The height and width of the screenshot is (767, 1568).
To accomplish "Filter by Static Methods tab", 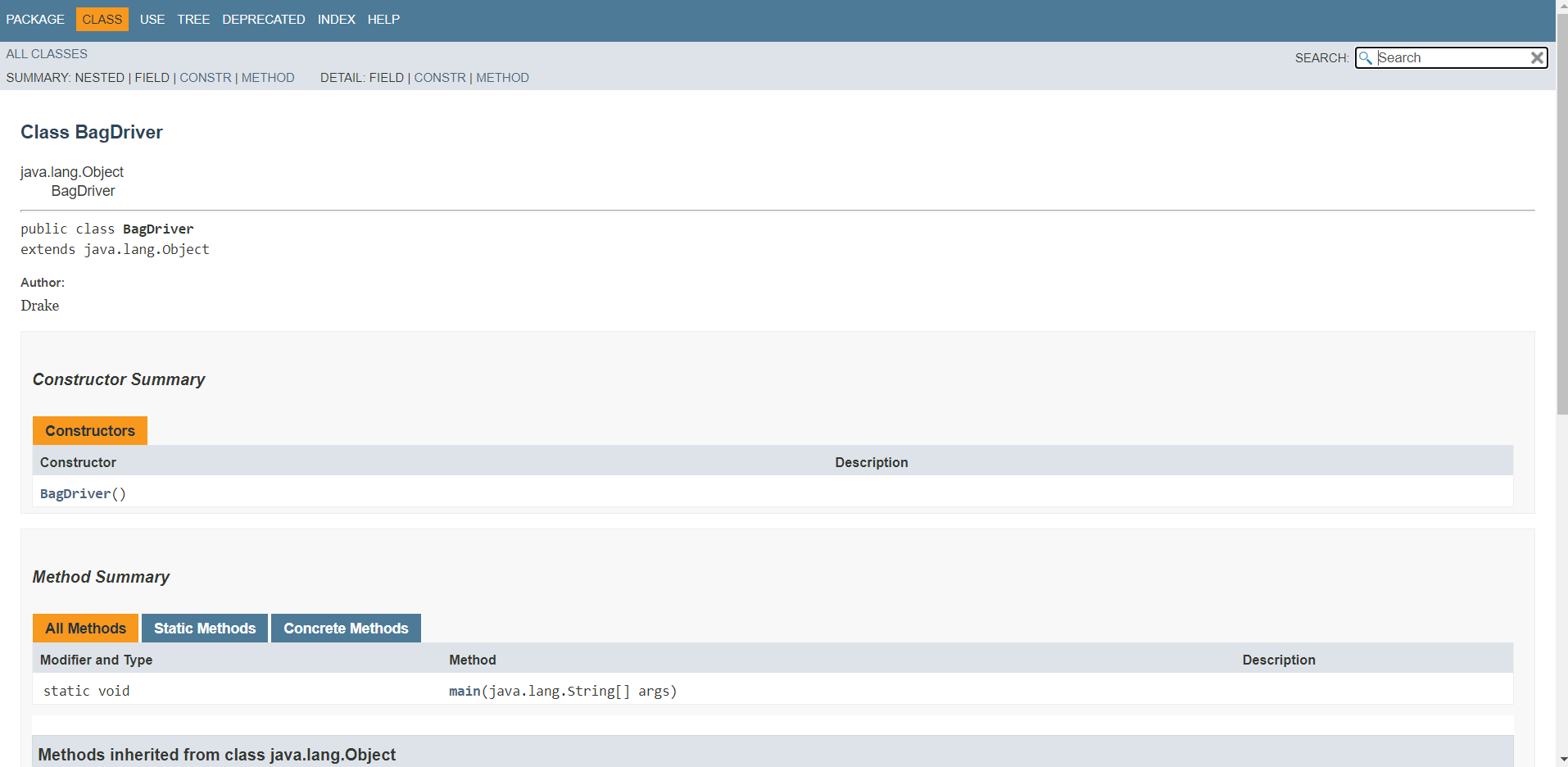I will (205, 629).
